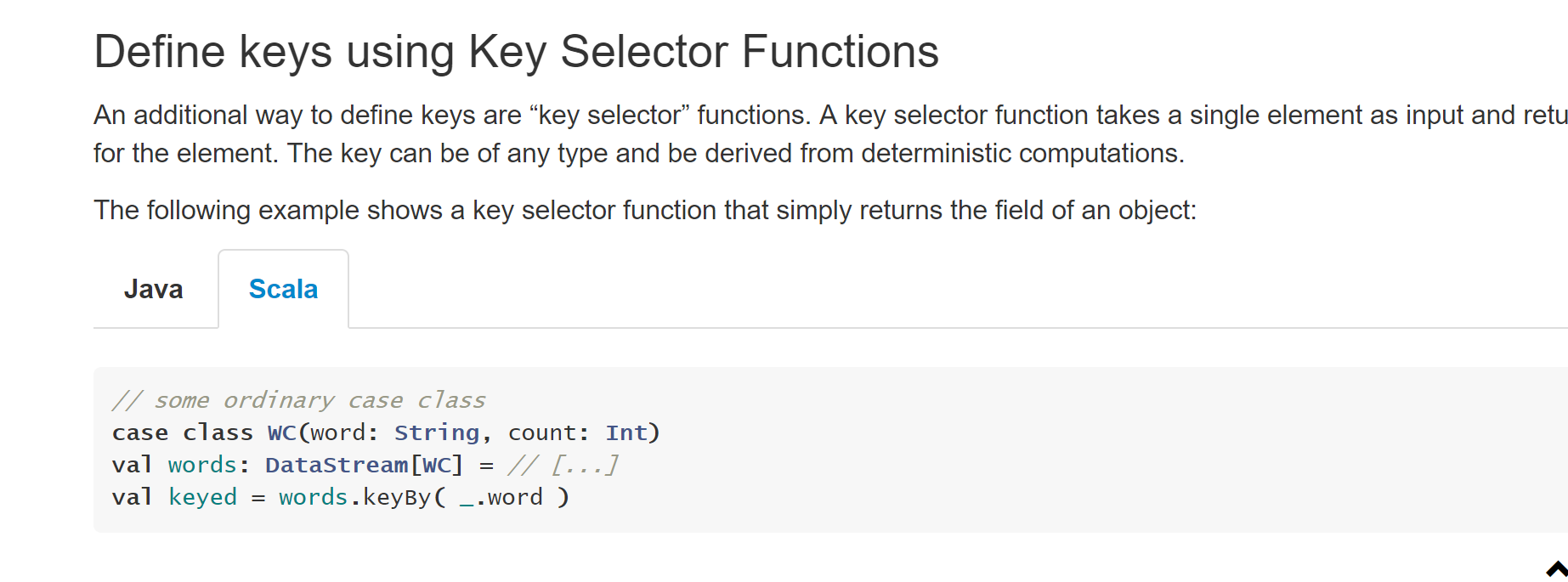1568x582 pixels.
Task: Click the 'Define keys using Key Selector Functions' heading
Action: tap(516, 52)
